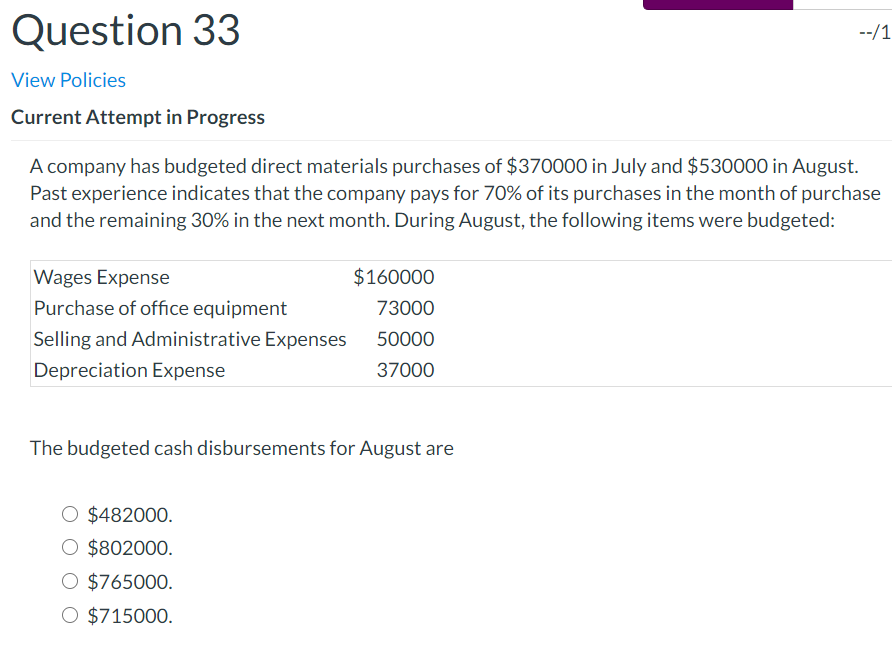Click the $802000 answer label

tap(129, 548)
